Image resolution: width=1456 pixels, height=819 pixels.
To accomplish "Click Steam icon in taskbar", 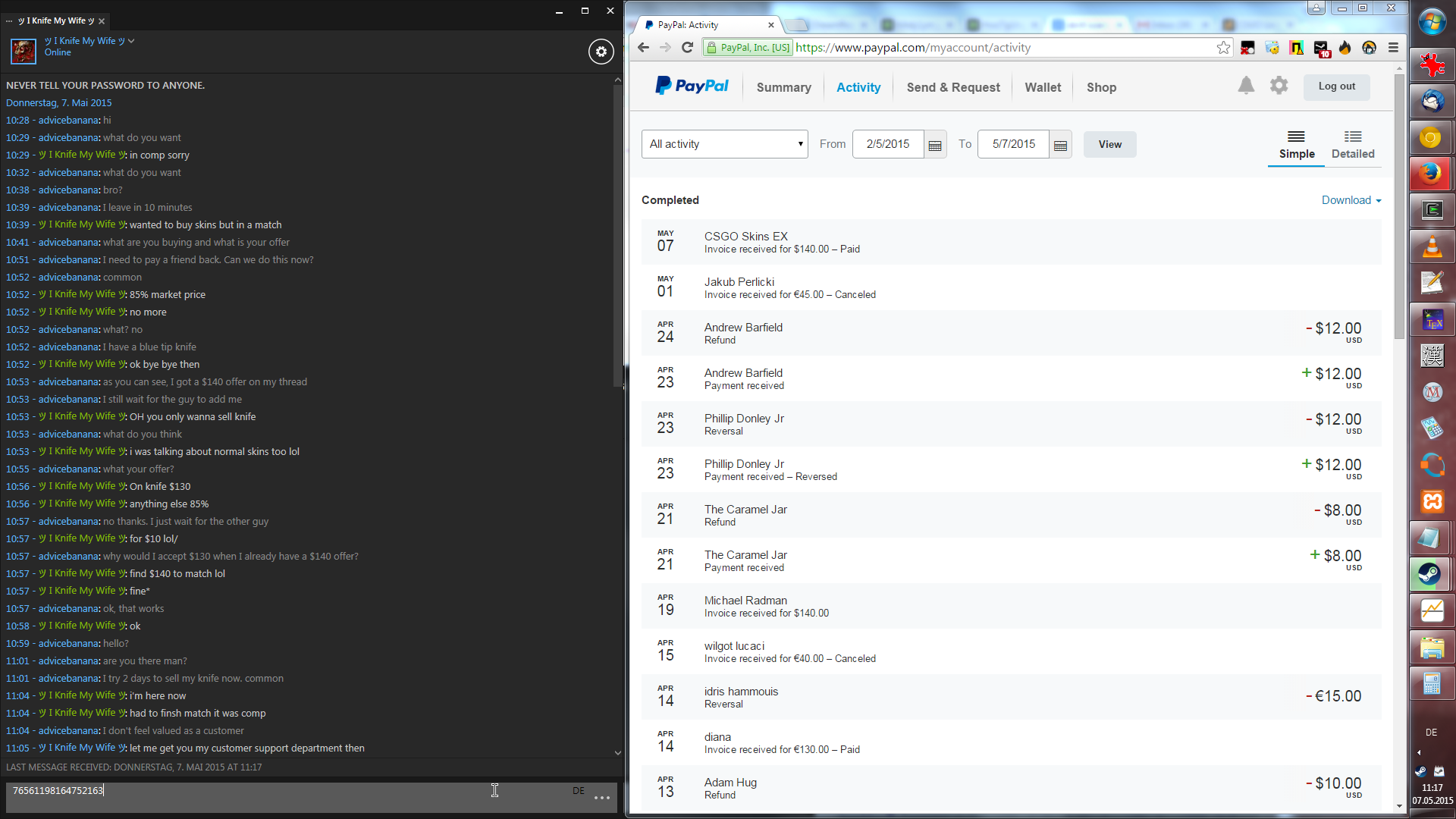I will (1430, 574).
